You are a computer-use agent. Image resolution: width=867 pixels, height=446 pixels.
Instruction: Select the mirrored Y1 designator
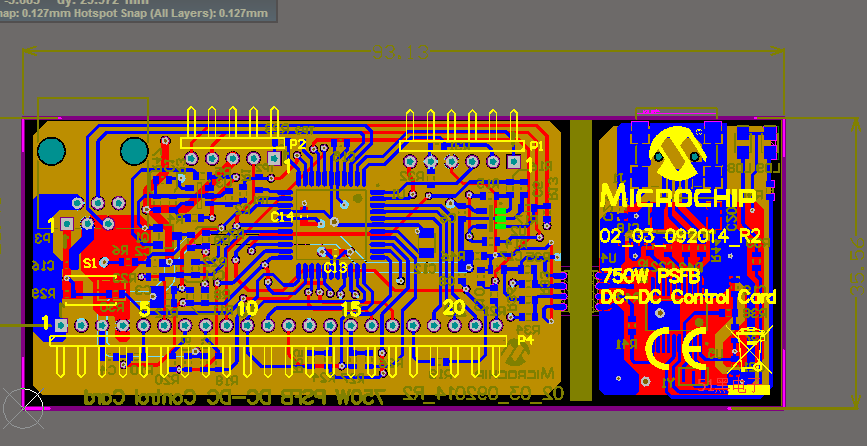point(669,382)
